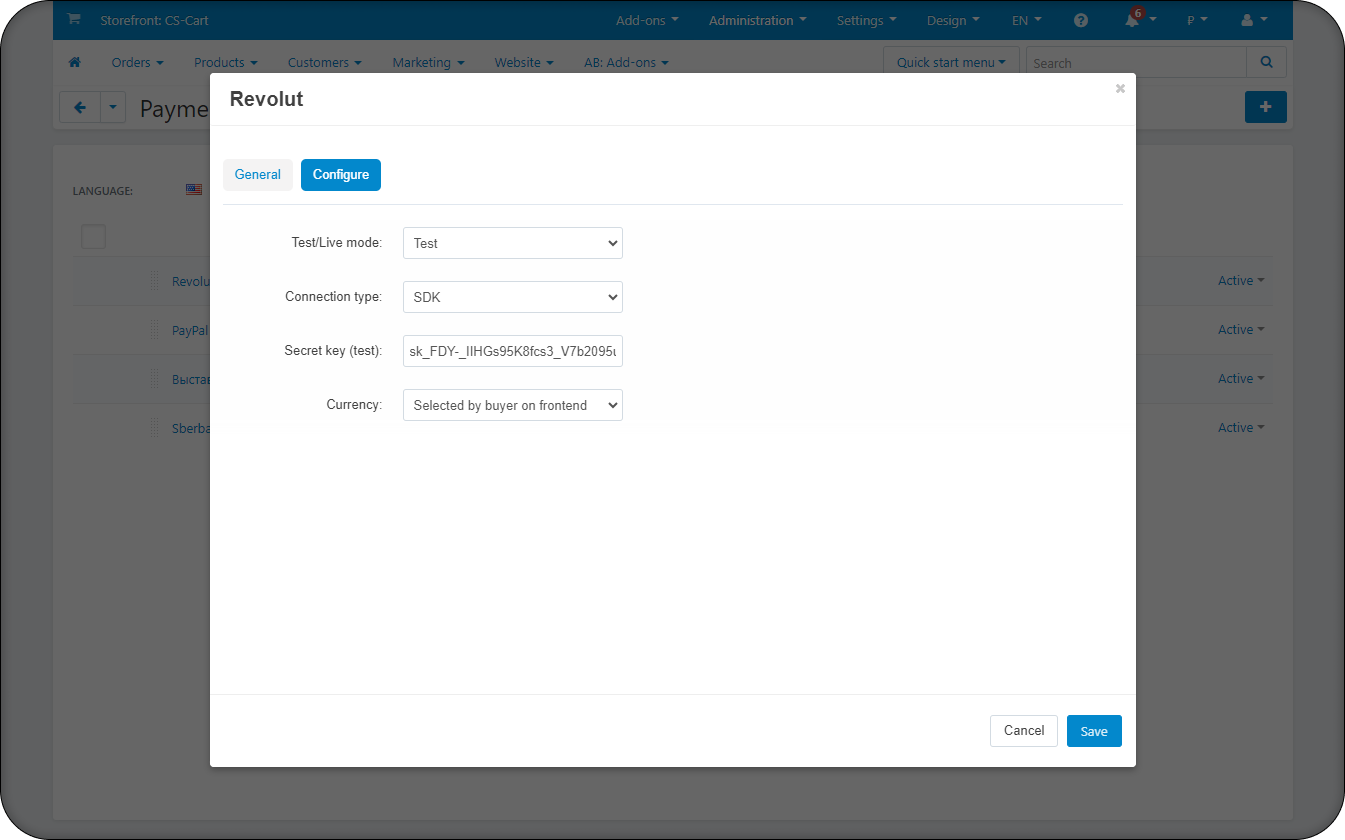Open Active status dropdown for PayPal row

1241,330
